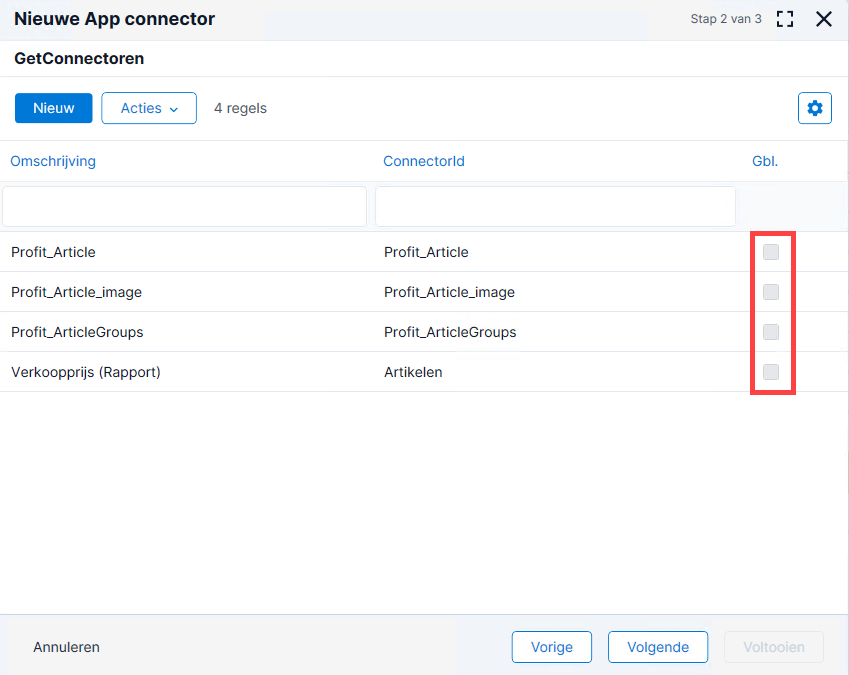Sort by the Gbl. column header
The image size is (849, 675).
(765, 161)
